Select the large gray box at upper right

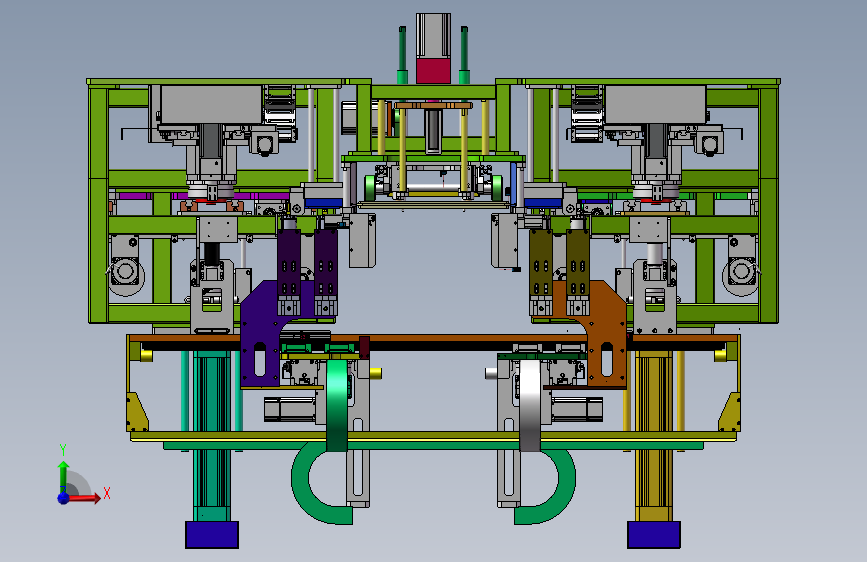pos(655,105)
